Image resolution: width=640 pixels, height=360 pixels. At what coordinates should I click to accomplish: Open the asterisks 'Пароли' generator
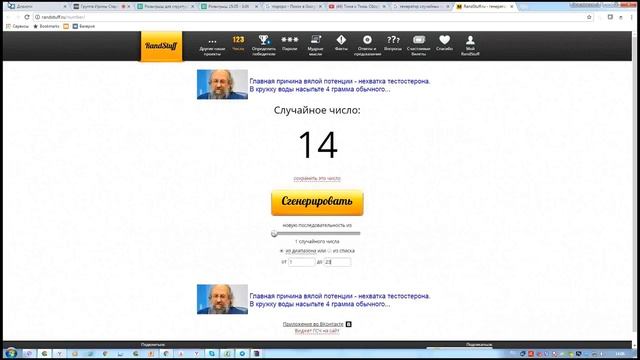click(x=289, y=43)
